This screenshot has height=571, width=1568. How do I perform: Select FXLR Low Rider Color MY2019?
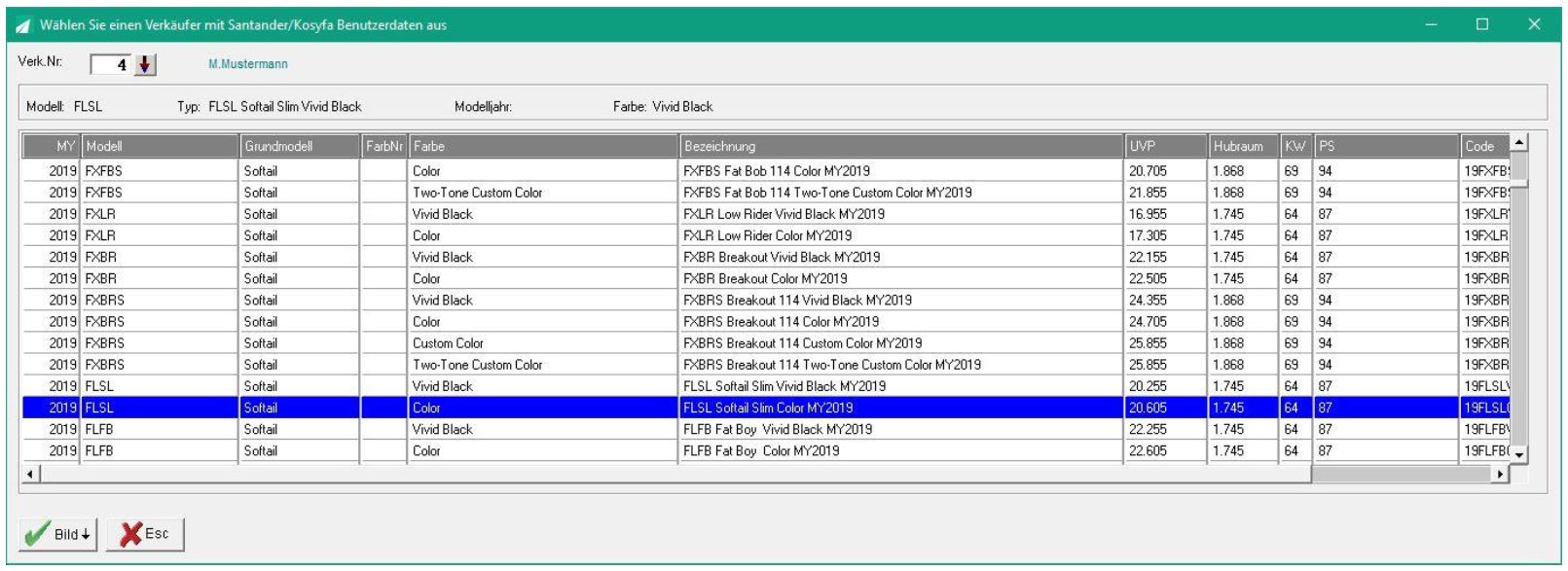click(767, 235)
